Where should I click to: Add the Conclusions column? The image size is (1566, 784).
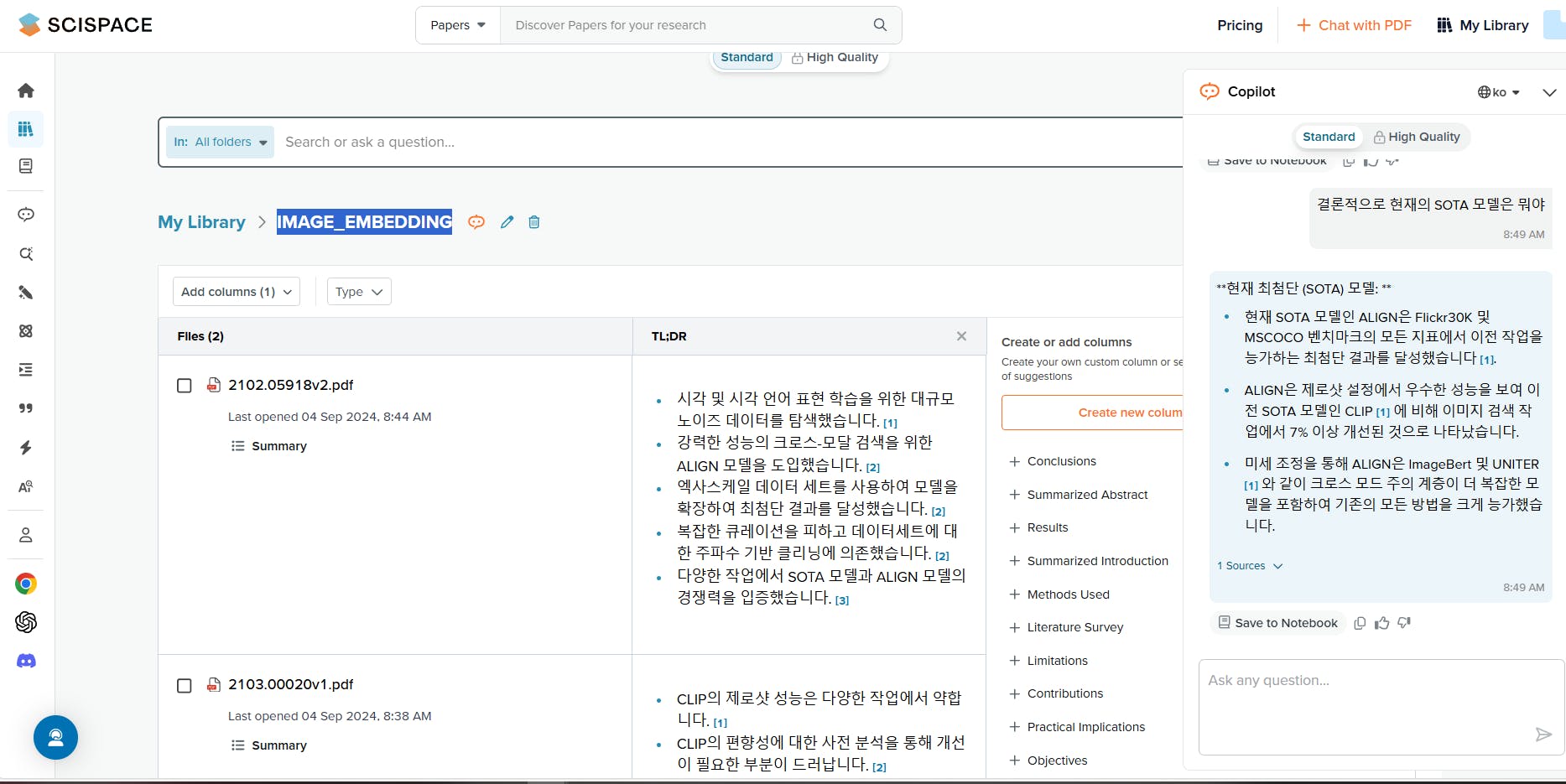coord(1053,461)
